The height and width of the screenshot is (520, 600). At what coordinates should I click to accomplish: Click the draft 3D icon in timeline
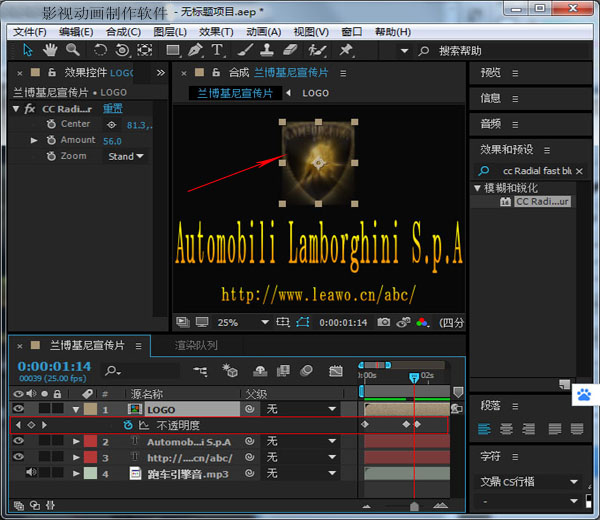coord(230,370)
